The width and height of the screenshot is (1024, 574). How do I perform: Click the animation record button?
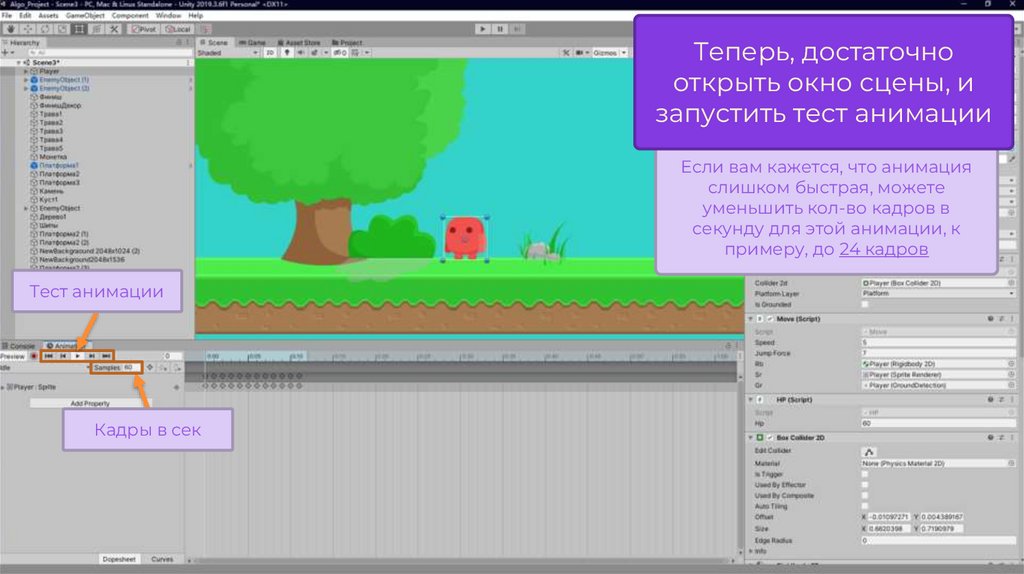[x=33, y=356]
